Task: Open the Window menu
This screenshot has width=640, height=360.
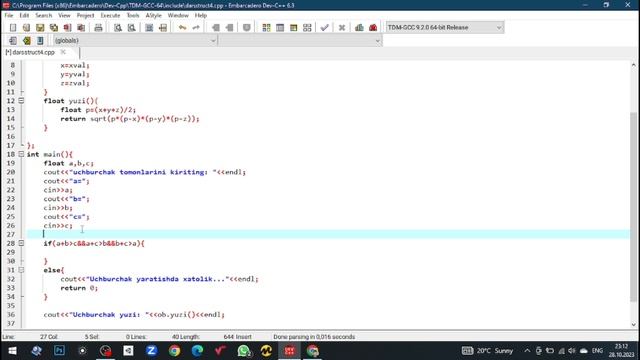Action: click(178, 15)
